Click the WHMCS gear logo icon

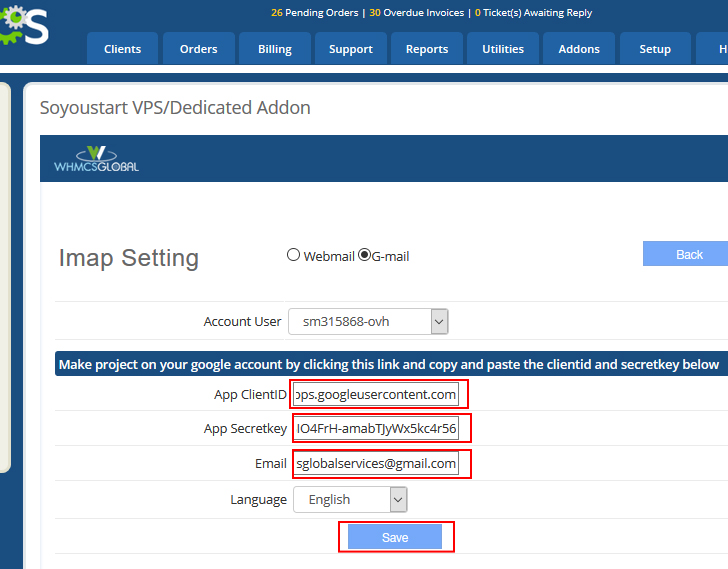click(22, 27)
